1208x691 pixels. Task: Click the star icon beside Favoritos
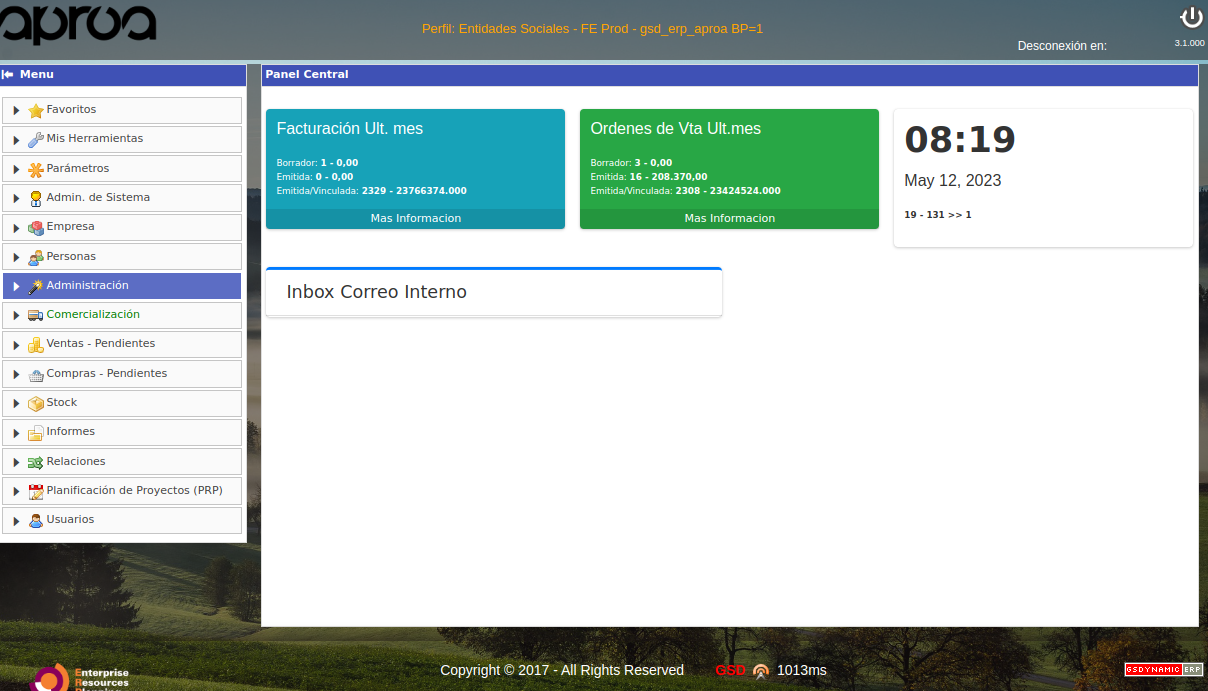point(36,111)
